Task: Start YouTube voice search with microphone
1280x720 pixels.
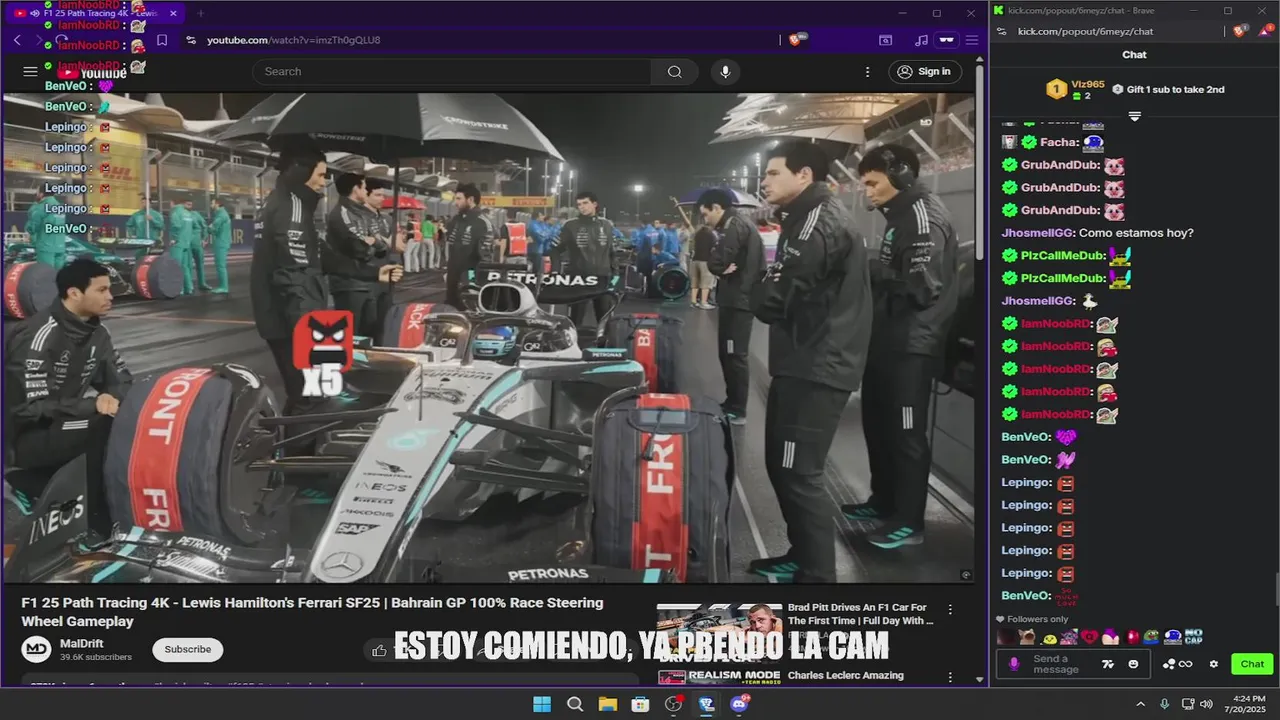Action: (x=725, y=71)
